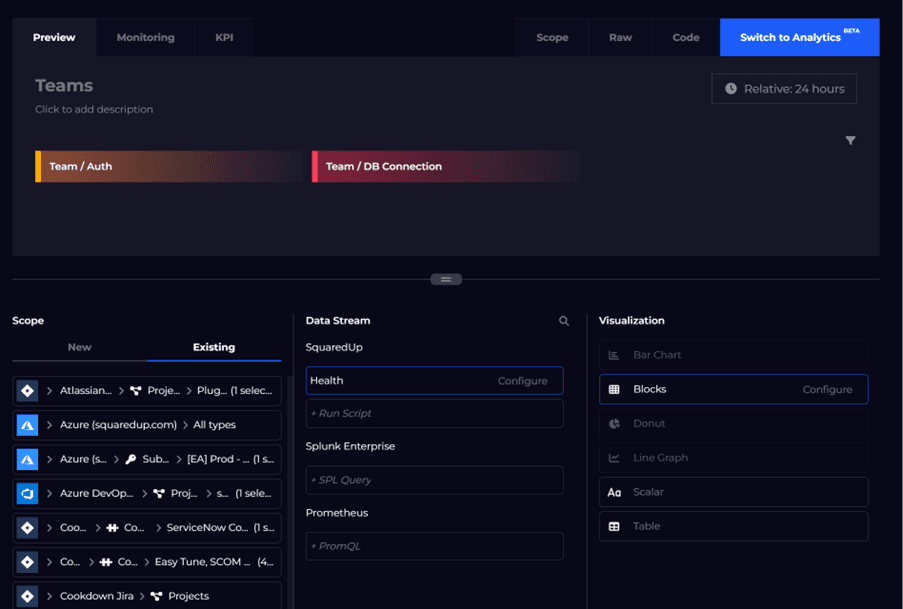Image resolution: width=903 pixels, height=609 pixels.
Task: Select the Plug... (1 selec... scope text
Action: point(234,391)
